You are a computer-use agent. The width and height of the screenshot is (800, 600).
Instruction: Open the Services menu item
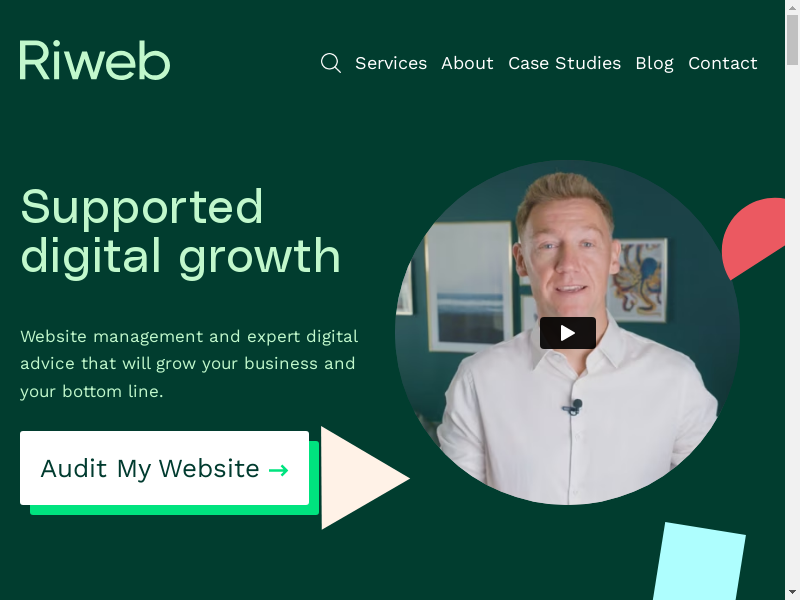point(391,63)
